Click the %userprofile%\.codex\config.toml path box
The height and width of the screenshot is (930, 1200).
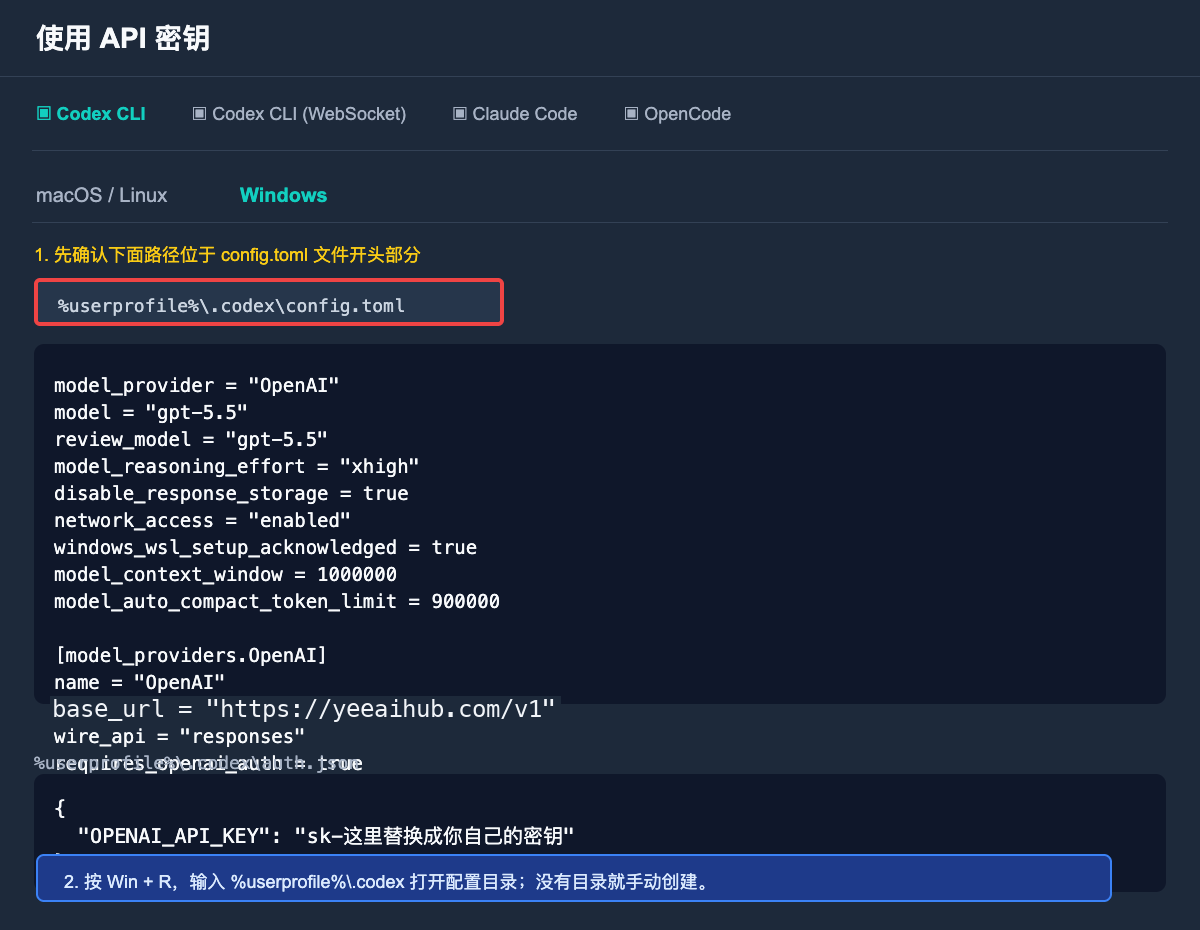(x=269, y=303)
